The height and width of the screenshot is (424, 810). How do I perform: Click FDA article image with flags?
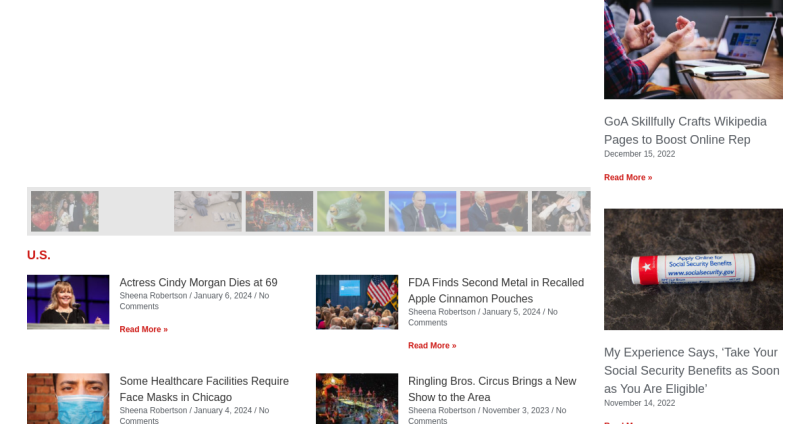pos(357,302)
